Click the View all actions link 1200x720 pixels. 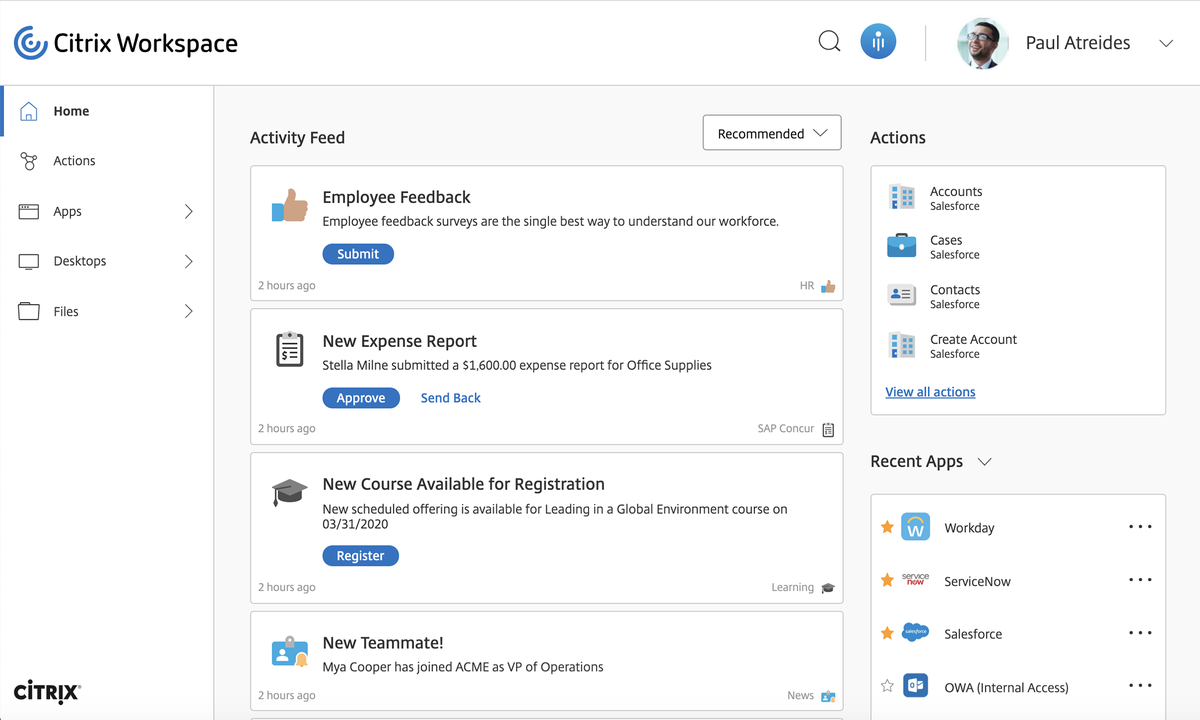pos(930,392)
